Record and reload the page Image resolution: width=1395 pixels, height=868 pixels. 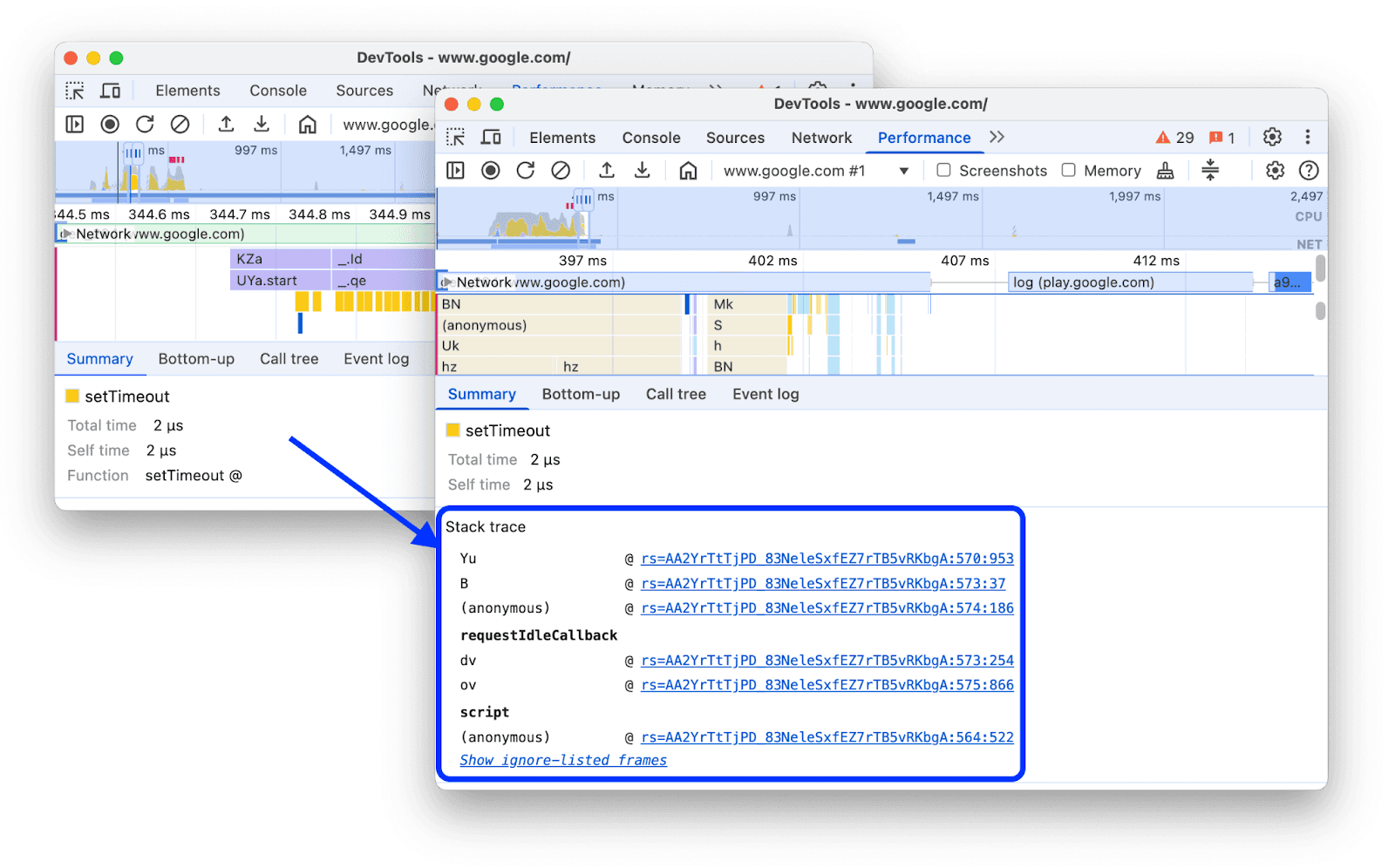click(526, 170)
